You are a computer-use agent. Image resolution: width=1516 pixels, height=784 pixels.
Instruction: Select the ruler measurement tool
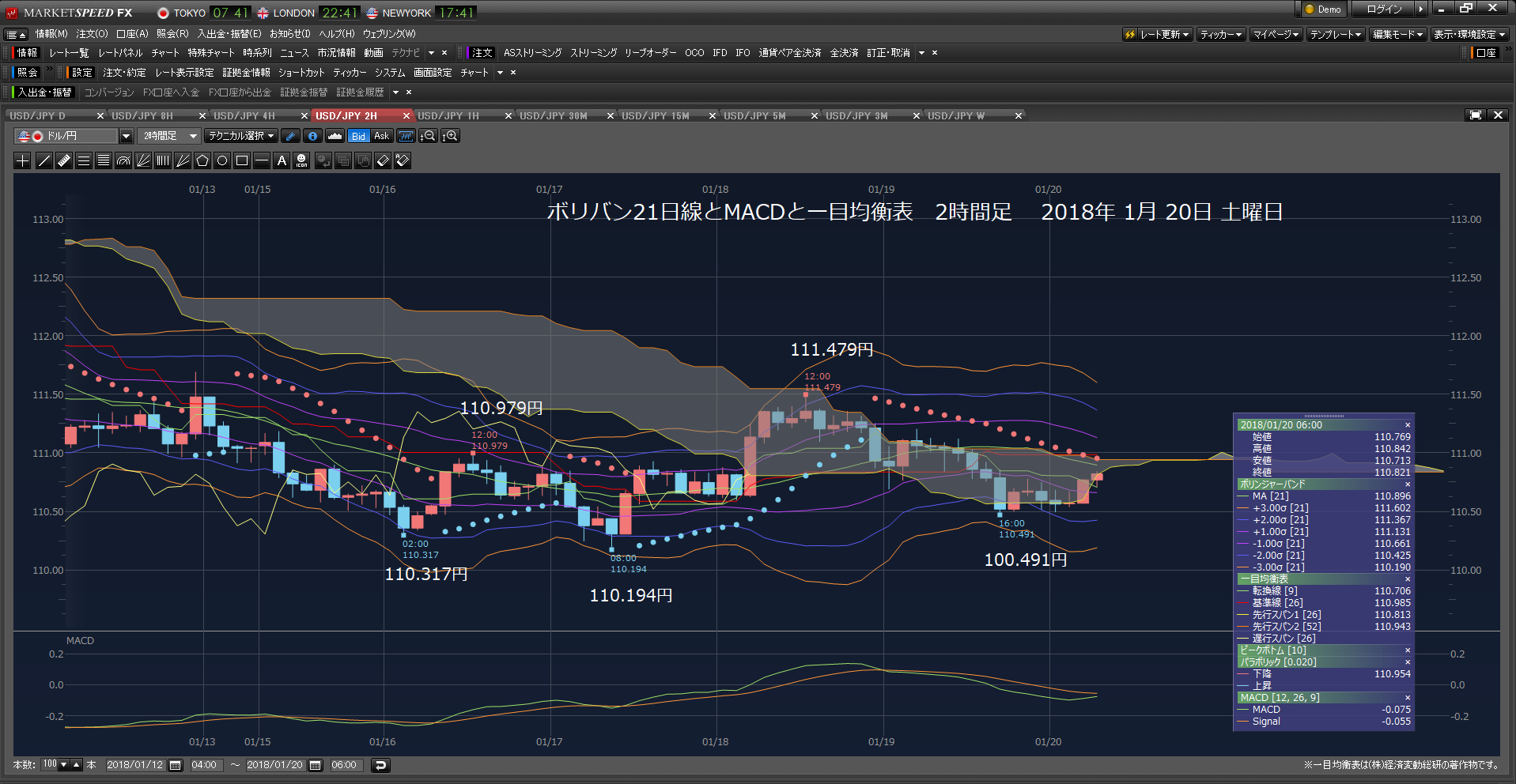pos(64,160)
